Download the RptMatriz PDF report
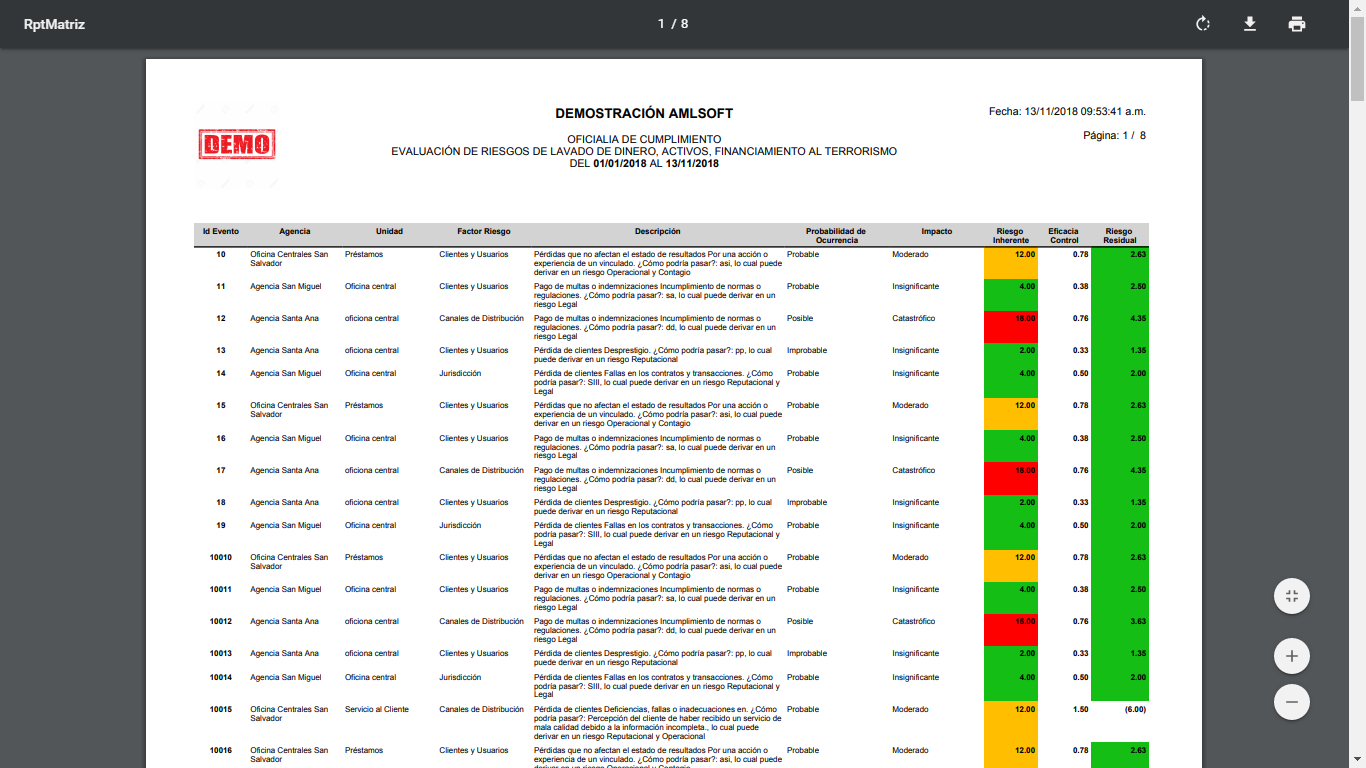The height and width of the screenshot is (768, 1366). (x=1249, y=24)
